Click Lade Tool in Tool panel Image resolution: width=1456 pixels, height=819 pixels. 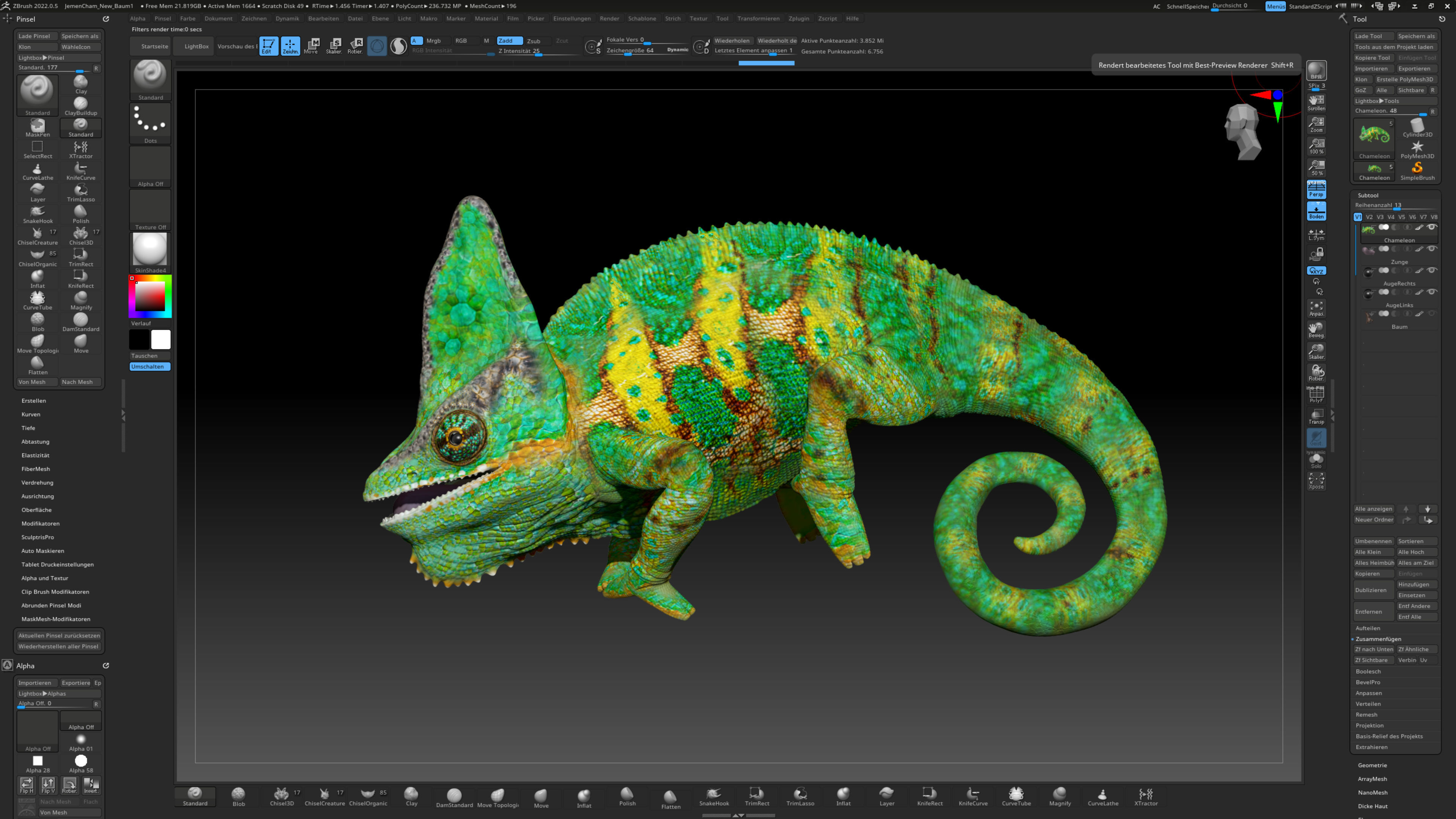tap(1373, 36)
